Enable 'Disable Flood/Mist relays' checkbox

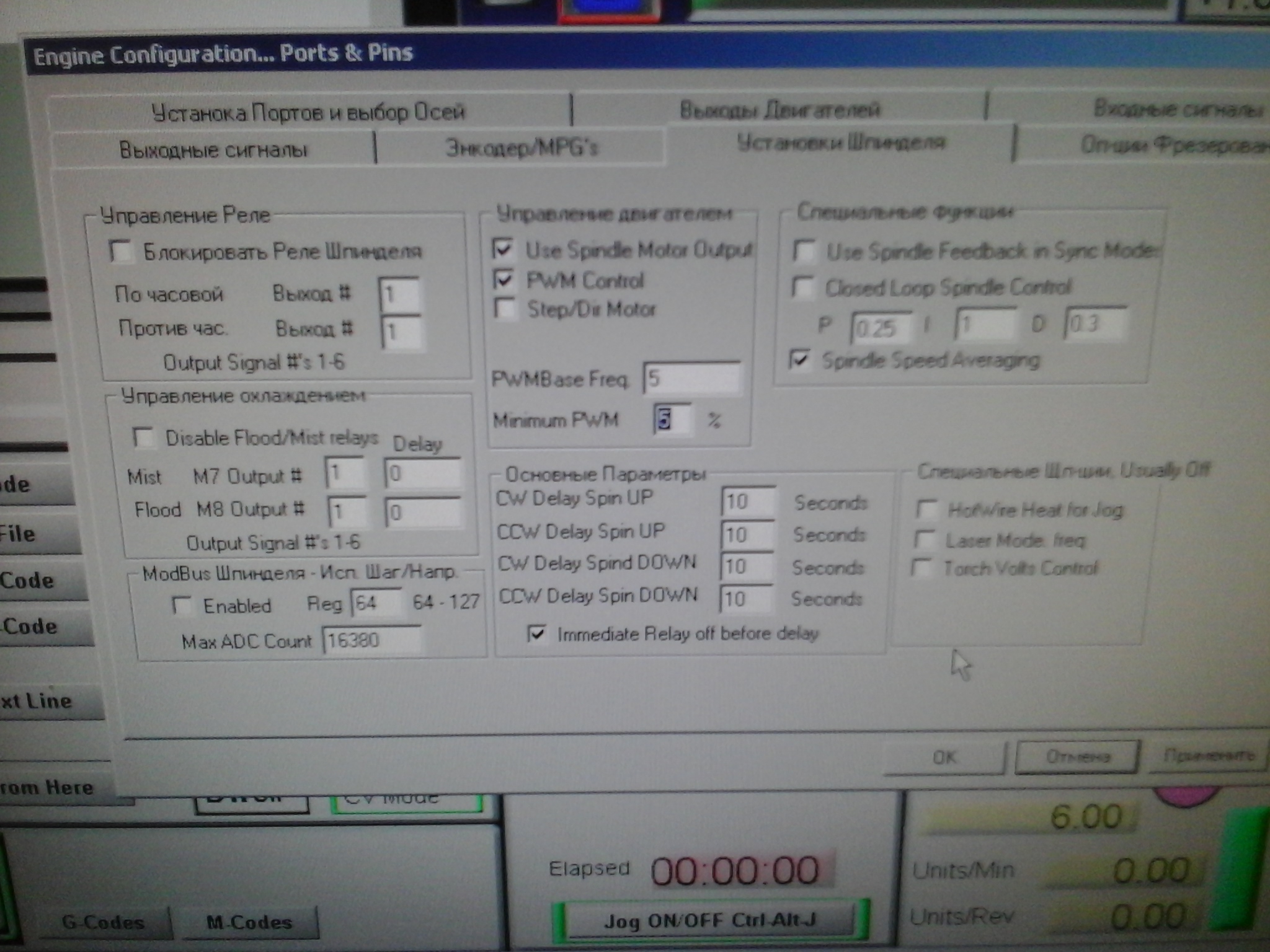pos(144,438)
